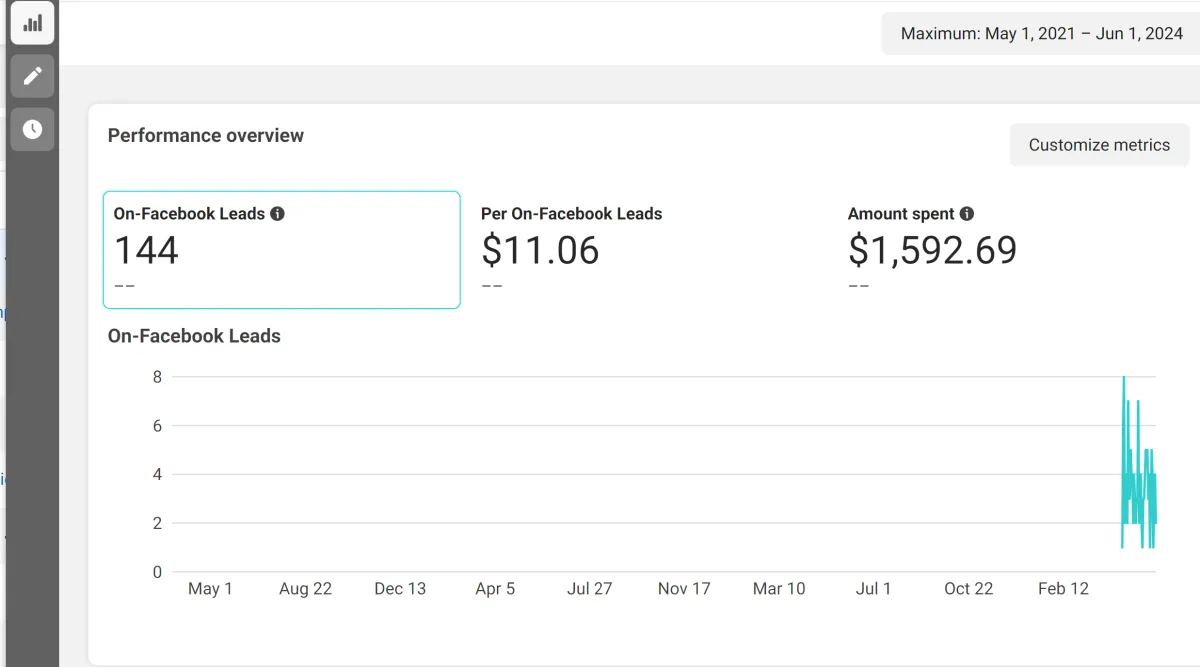The width and height of the screenshot is (1200, 667).
Task: Click the May 1 axis label
Action: click(210, 589)
